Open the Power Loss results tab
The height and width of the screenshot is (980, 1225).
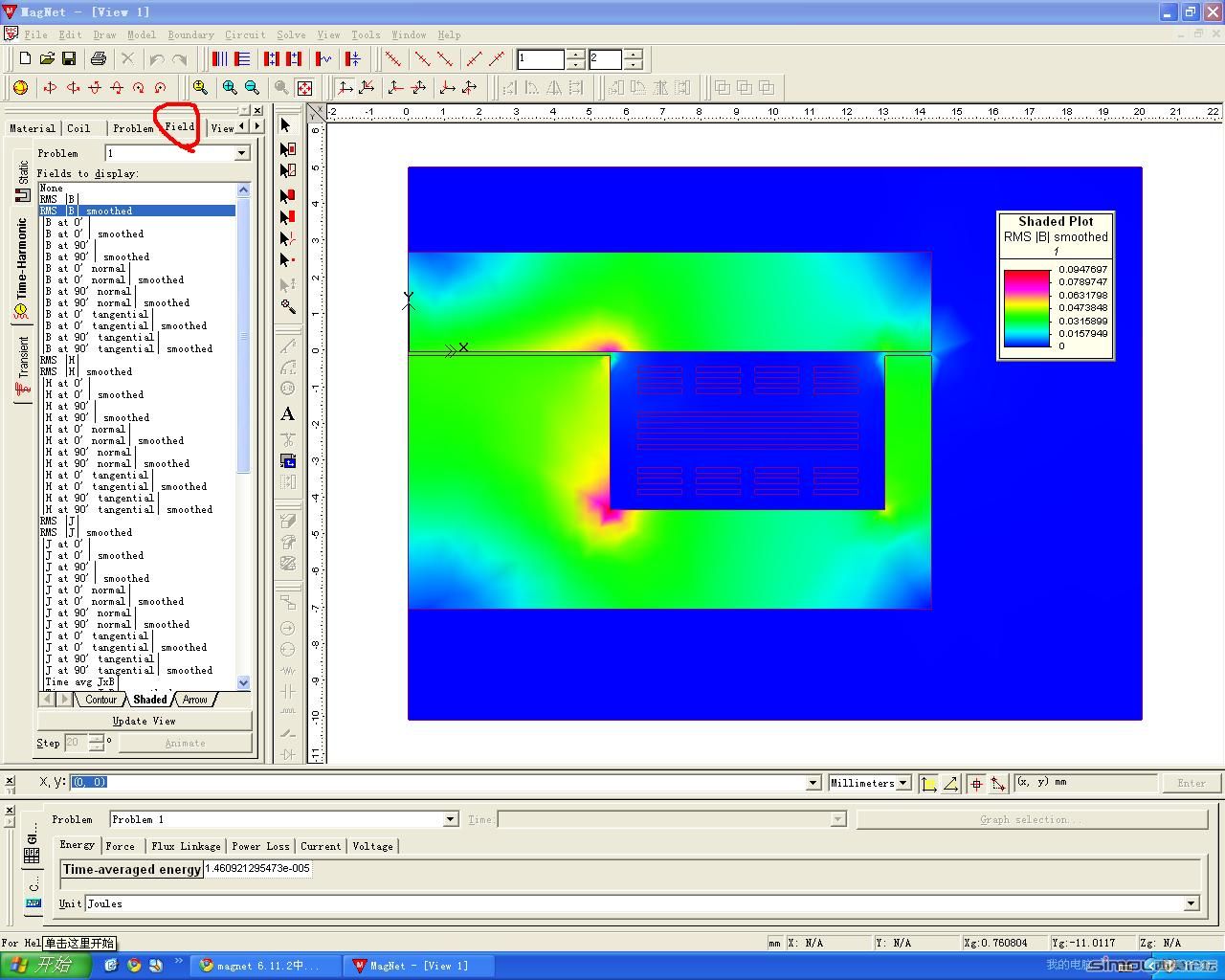(260, 846)
